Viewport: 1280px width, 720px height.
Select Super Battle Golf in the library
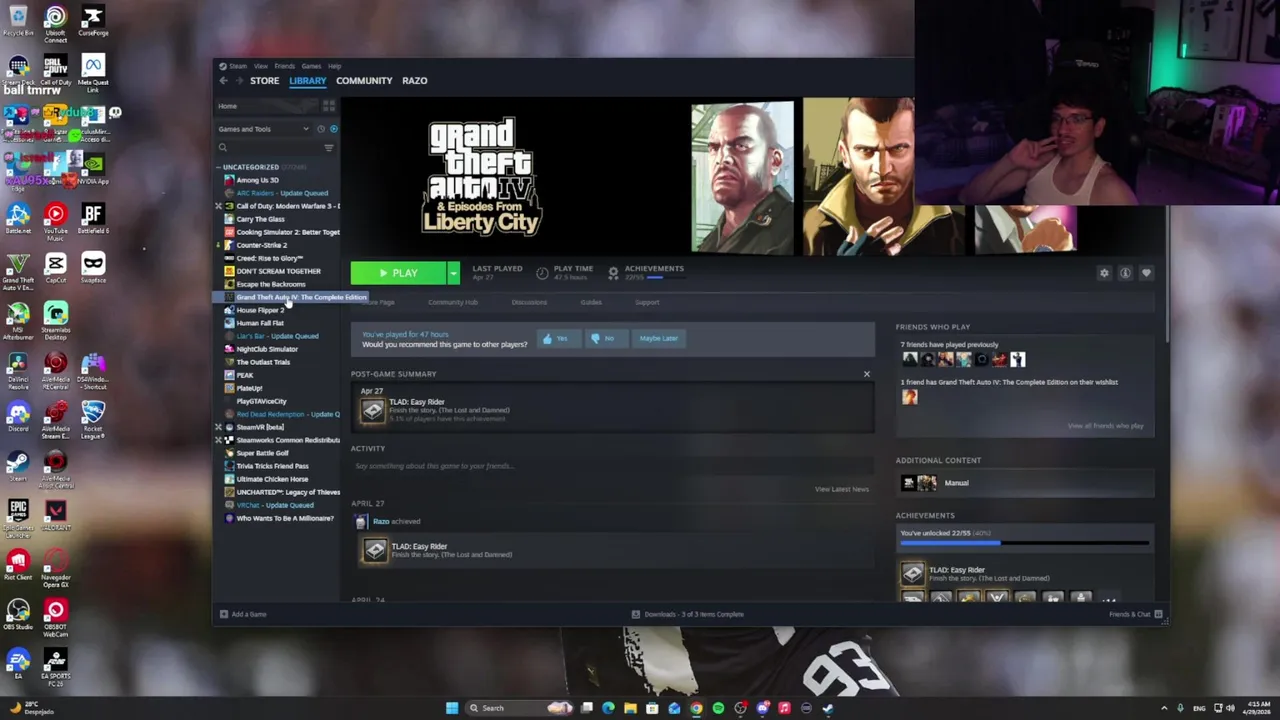[262, 453]
